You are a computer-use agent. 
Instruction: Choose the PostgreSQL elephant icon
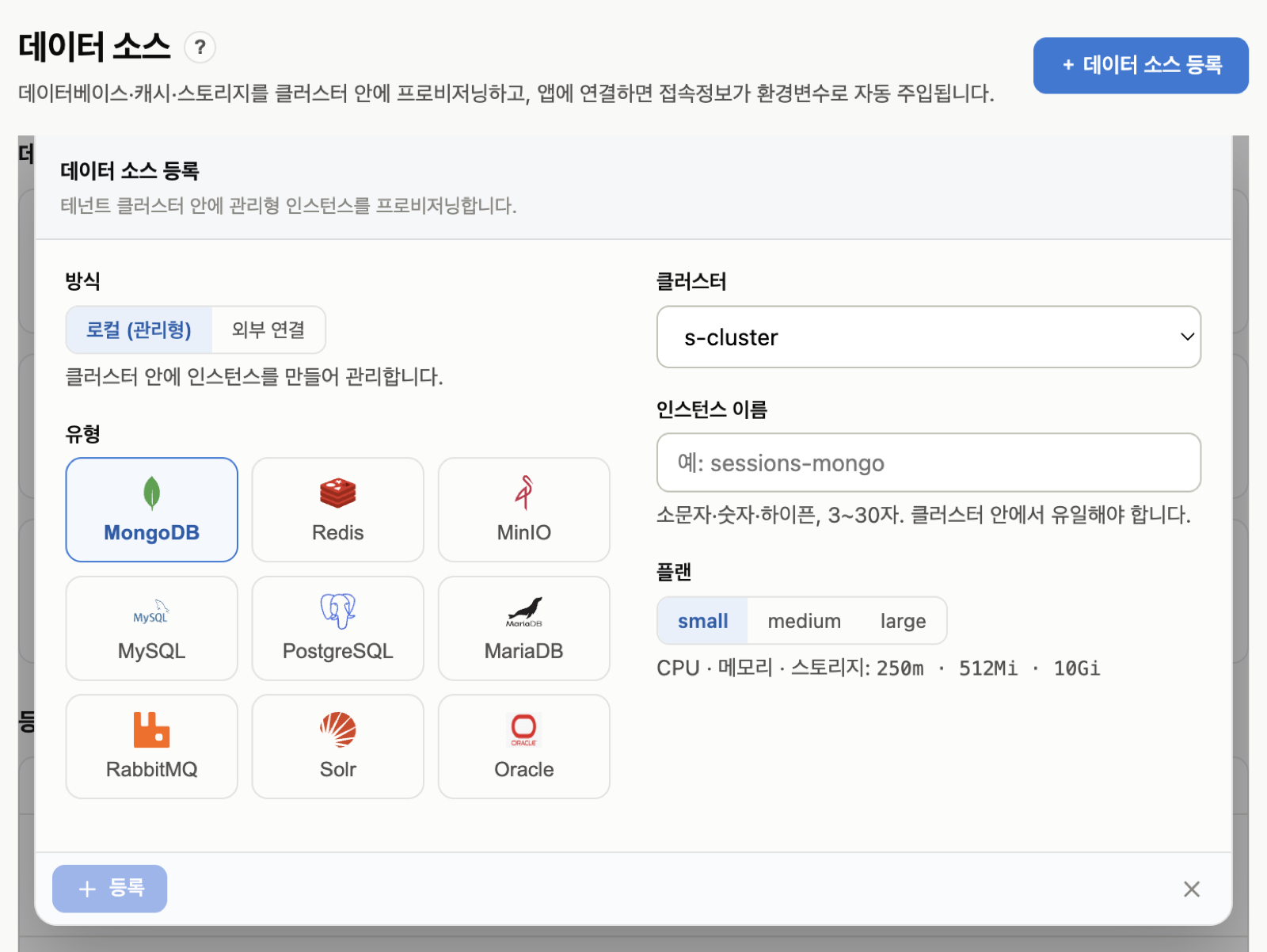338,611
